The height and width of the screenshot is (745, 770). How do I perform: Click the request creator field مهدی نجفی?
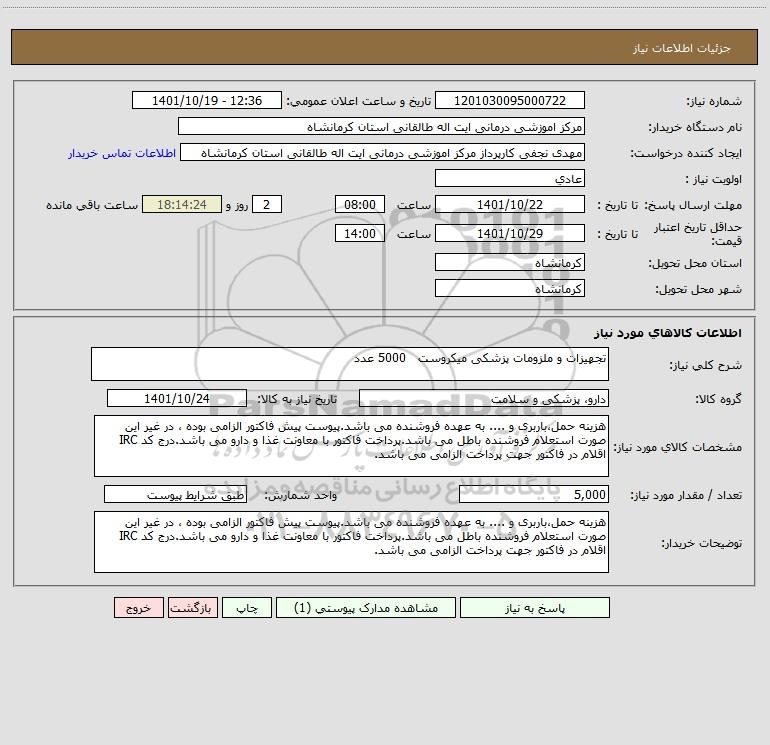click(x=383, y=153)
